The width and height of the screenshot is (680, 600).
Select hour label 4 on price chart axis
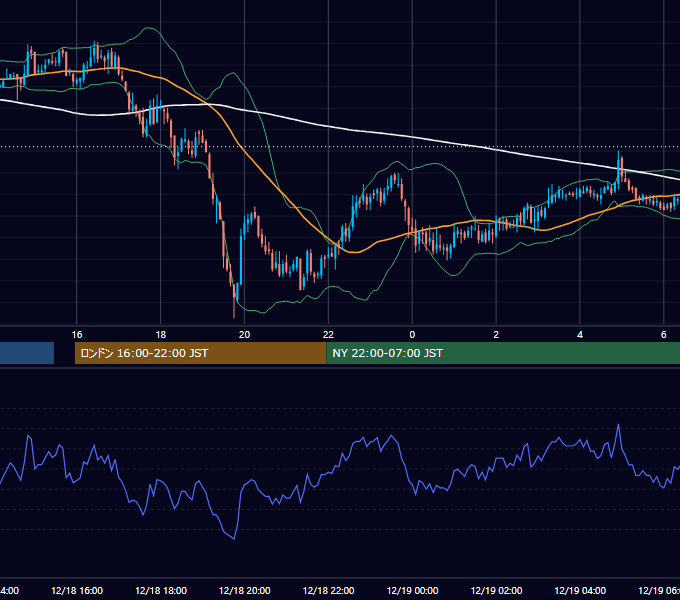click(x=580, y=335)
